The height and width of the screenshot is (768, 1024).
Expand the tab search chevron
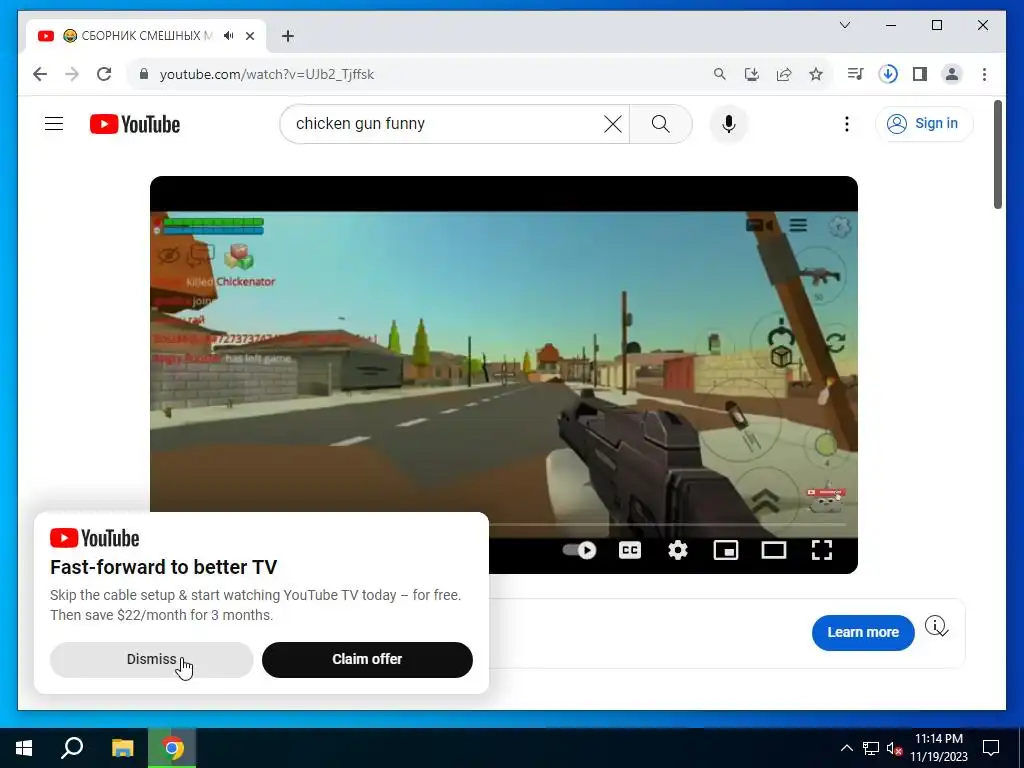844,25
